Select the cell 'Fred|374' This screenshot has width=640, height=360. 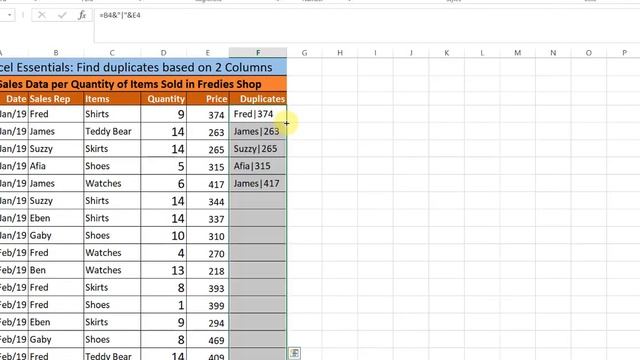click(258, 114)
